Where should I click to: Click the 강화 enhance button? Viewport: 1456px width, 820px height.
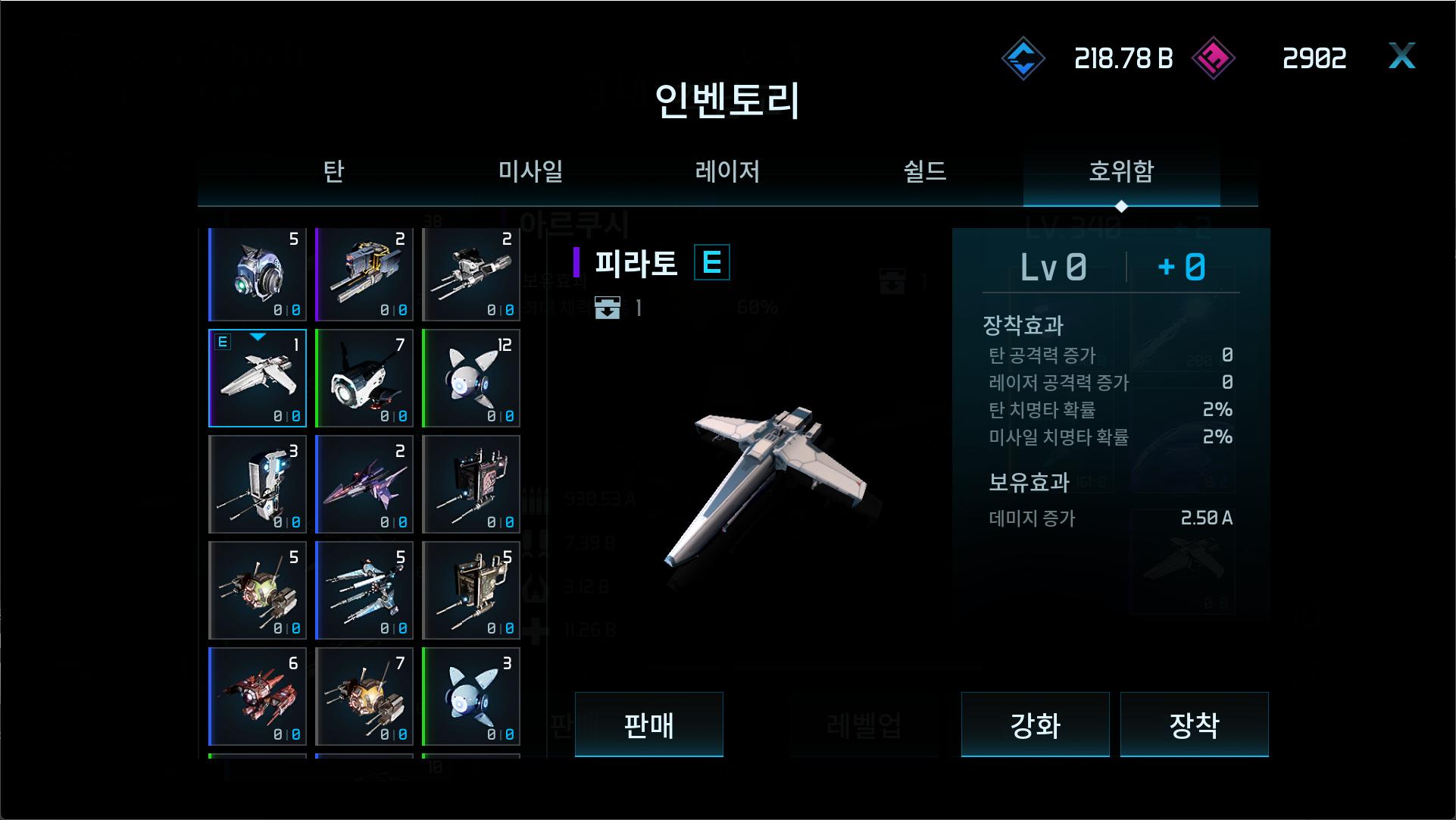(x=1036, y=725)
